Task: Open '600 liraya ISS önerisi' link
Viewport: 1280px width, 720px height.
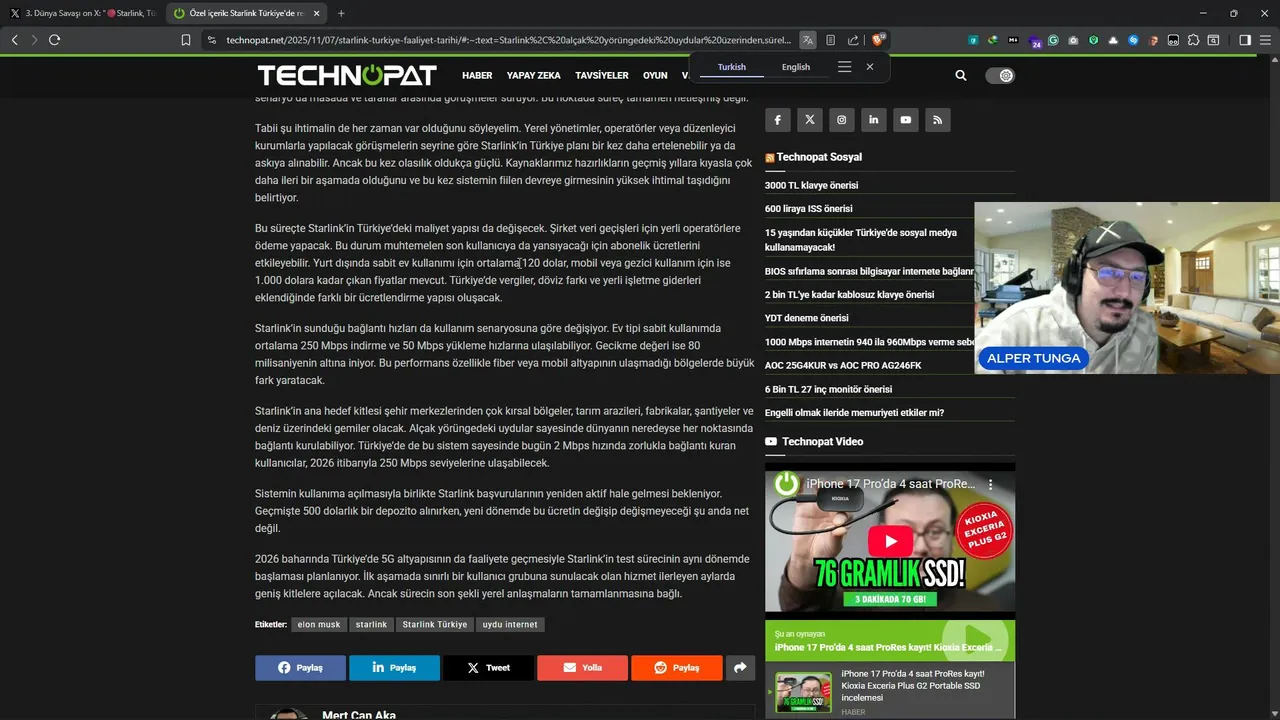Action: point(809,209)
